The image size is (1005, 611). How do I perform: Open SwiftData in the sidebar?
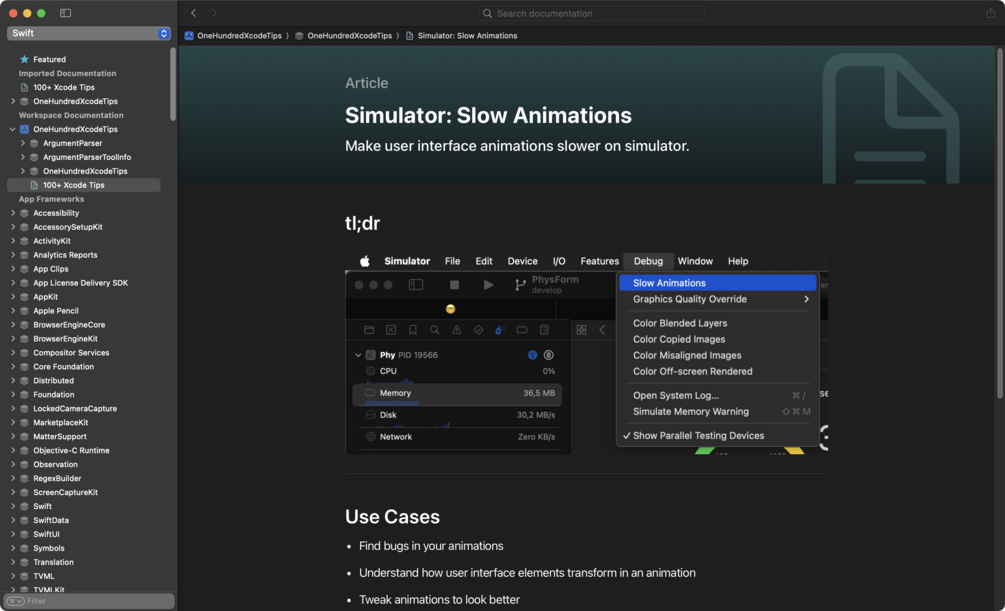(x=51, y=521)
